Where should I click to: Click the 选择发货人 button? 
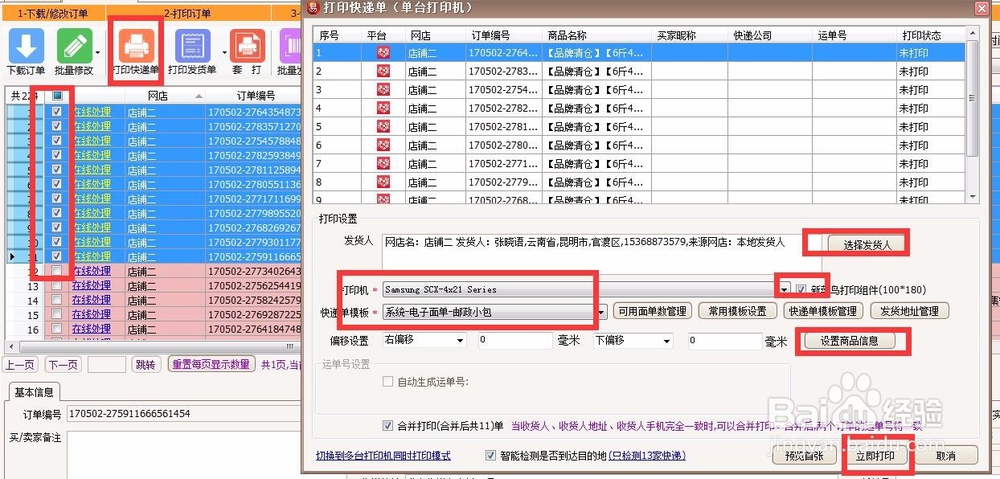pyautogui.click(x=867, y=244)
